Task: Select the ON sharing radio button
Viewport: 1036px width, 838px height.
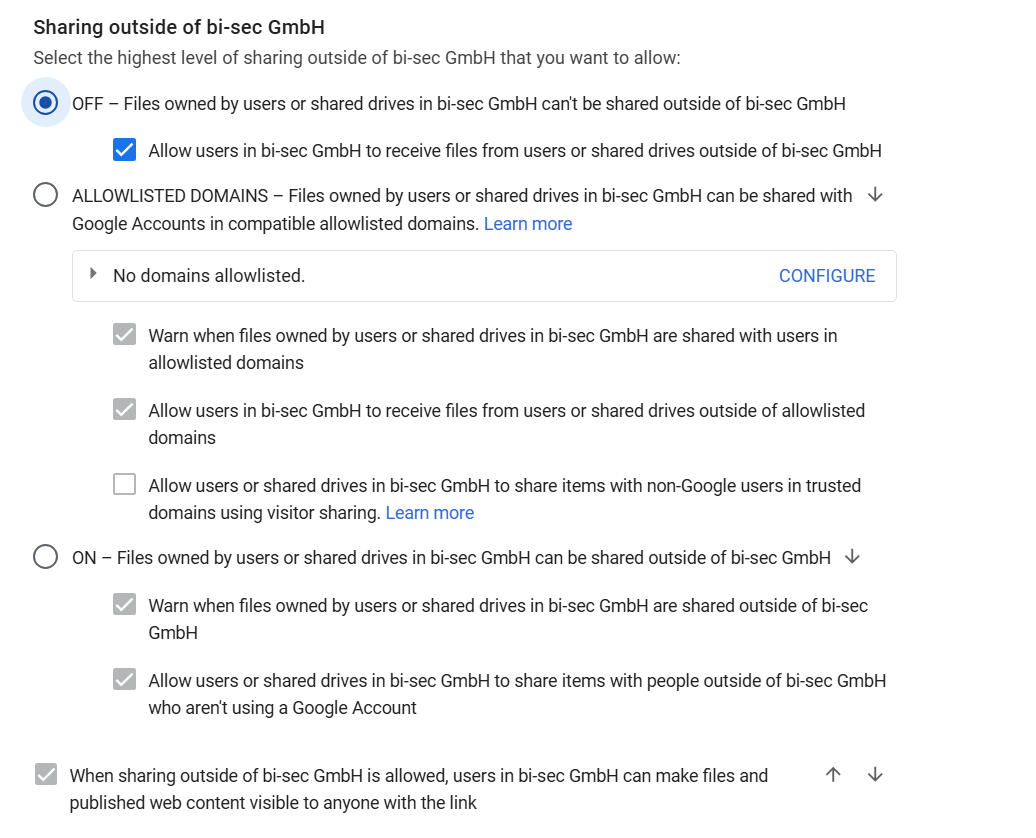Action: pyautogui.click(x=46, y=557)
